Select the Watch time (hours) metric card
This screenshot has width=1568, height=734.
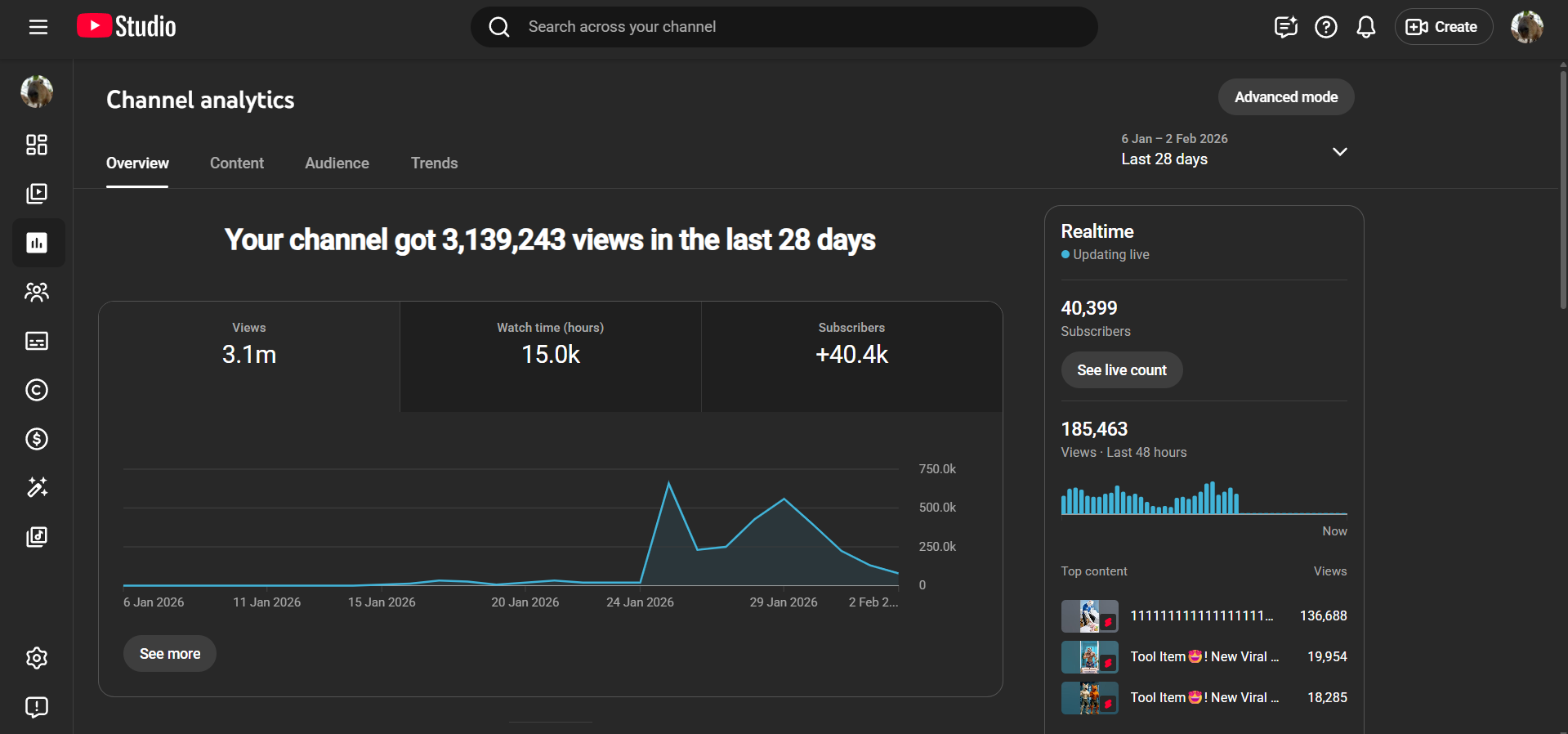point(550,356)
